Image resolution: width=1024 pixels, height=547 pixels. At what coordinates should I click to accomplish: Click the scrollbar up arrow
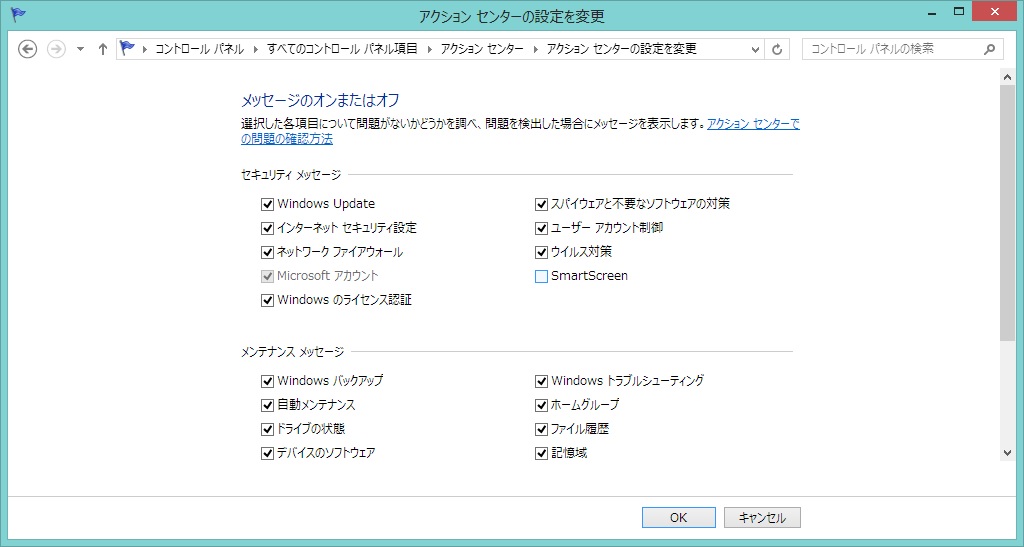[x=1007, y=77]
